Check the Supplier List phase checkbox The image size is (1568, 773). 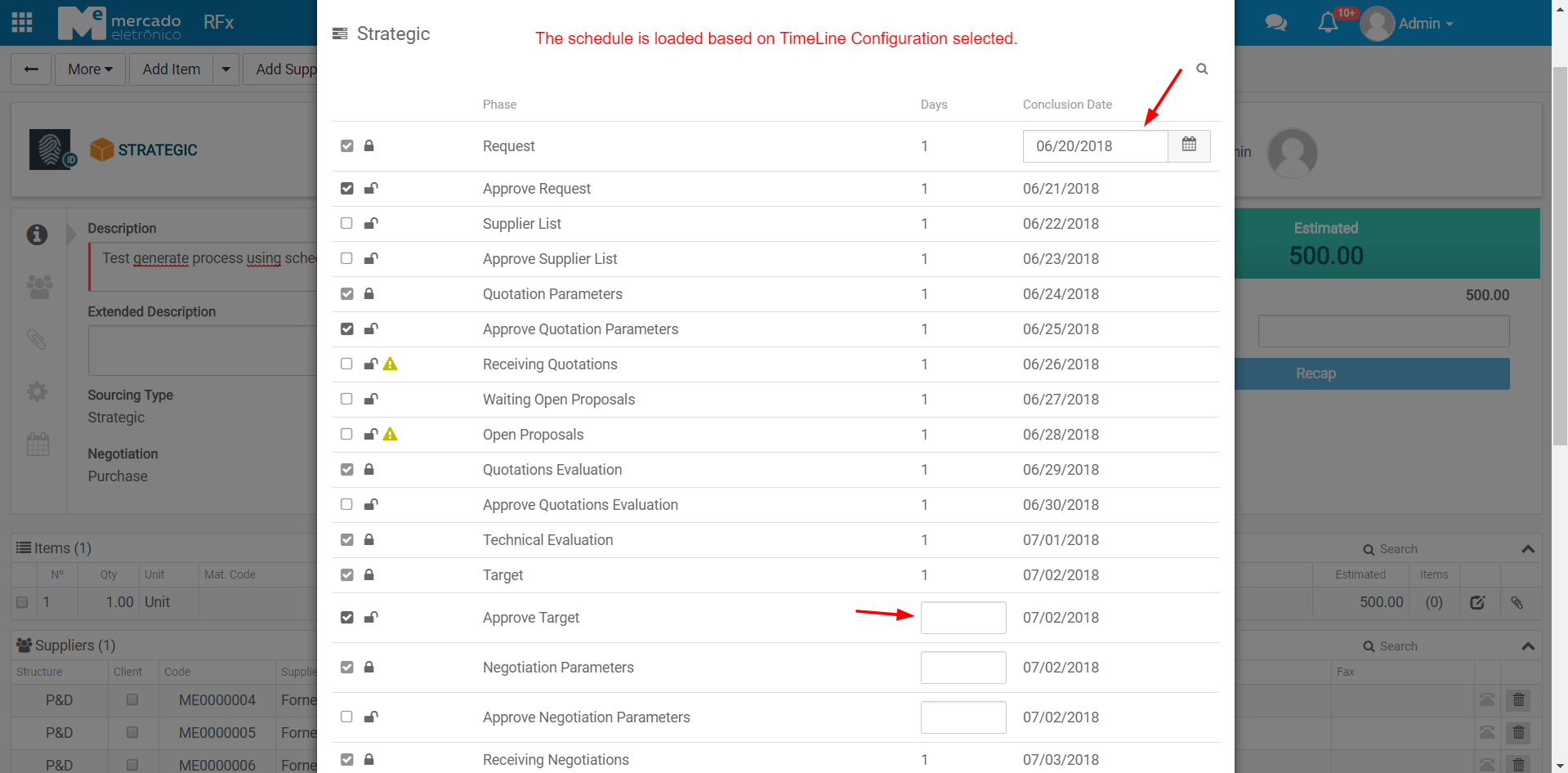point(346,223)
